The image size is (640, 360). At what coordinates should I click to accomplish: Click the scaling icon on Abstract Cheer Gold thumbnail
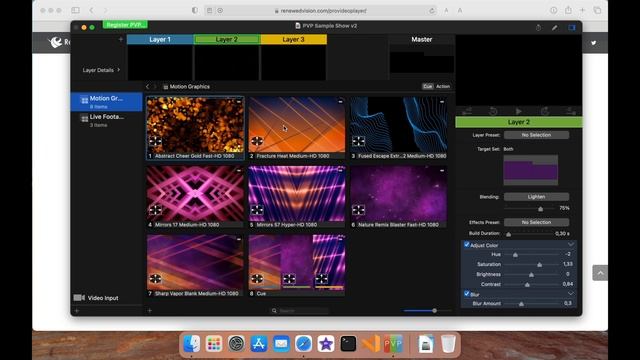[155, 141]
